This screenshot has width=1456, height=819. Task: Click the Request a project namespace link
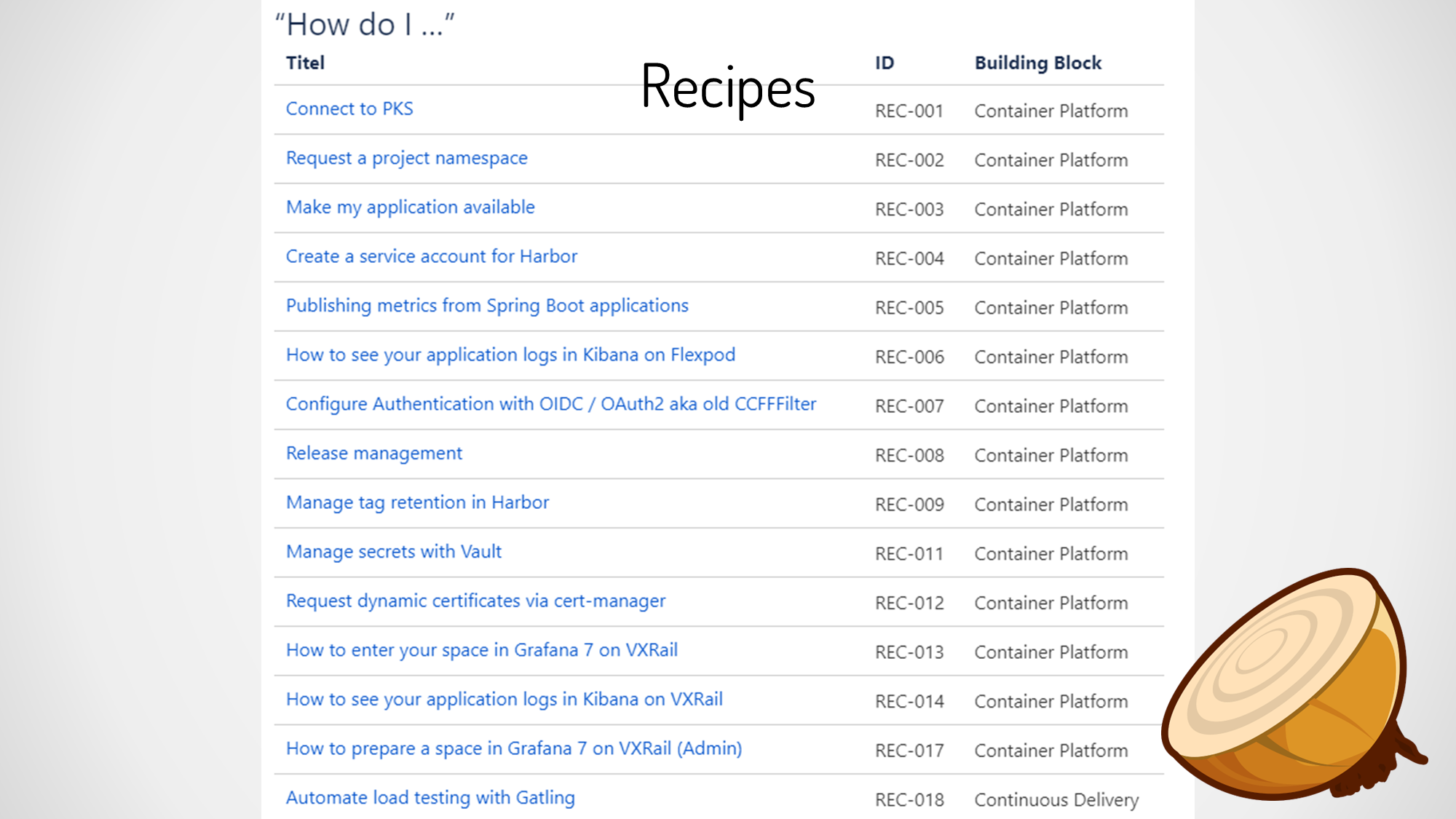[x=406, y=159]
